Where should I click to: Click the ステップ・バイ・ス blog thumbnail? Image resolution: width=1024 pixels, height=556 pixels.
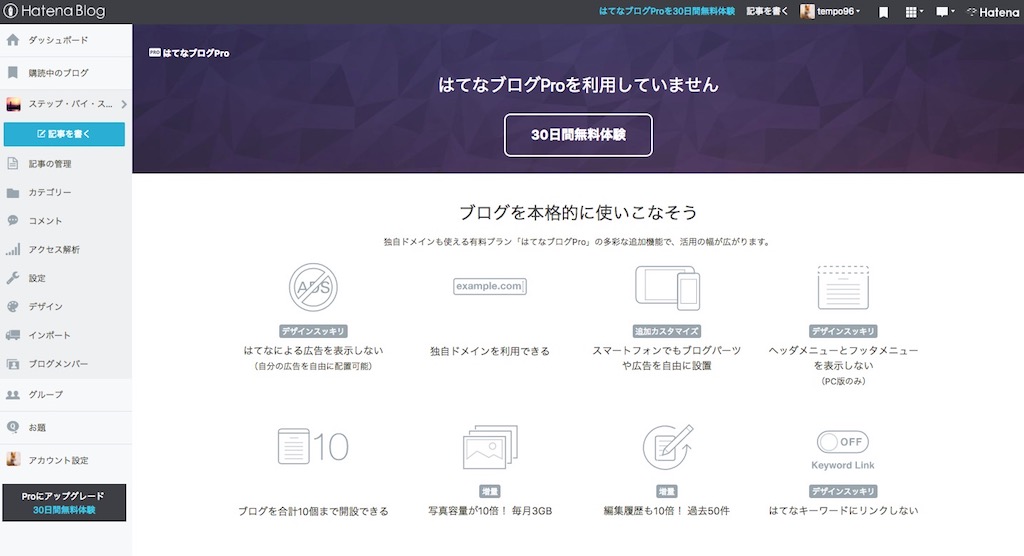click(x=13, y=104)
